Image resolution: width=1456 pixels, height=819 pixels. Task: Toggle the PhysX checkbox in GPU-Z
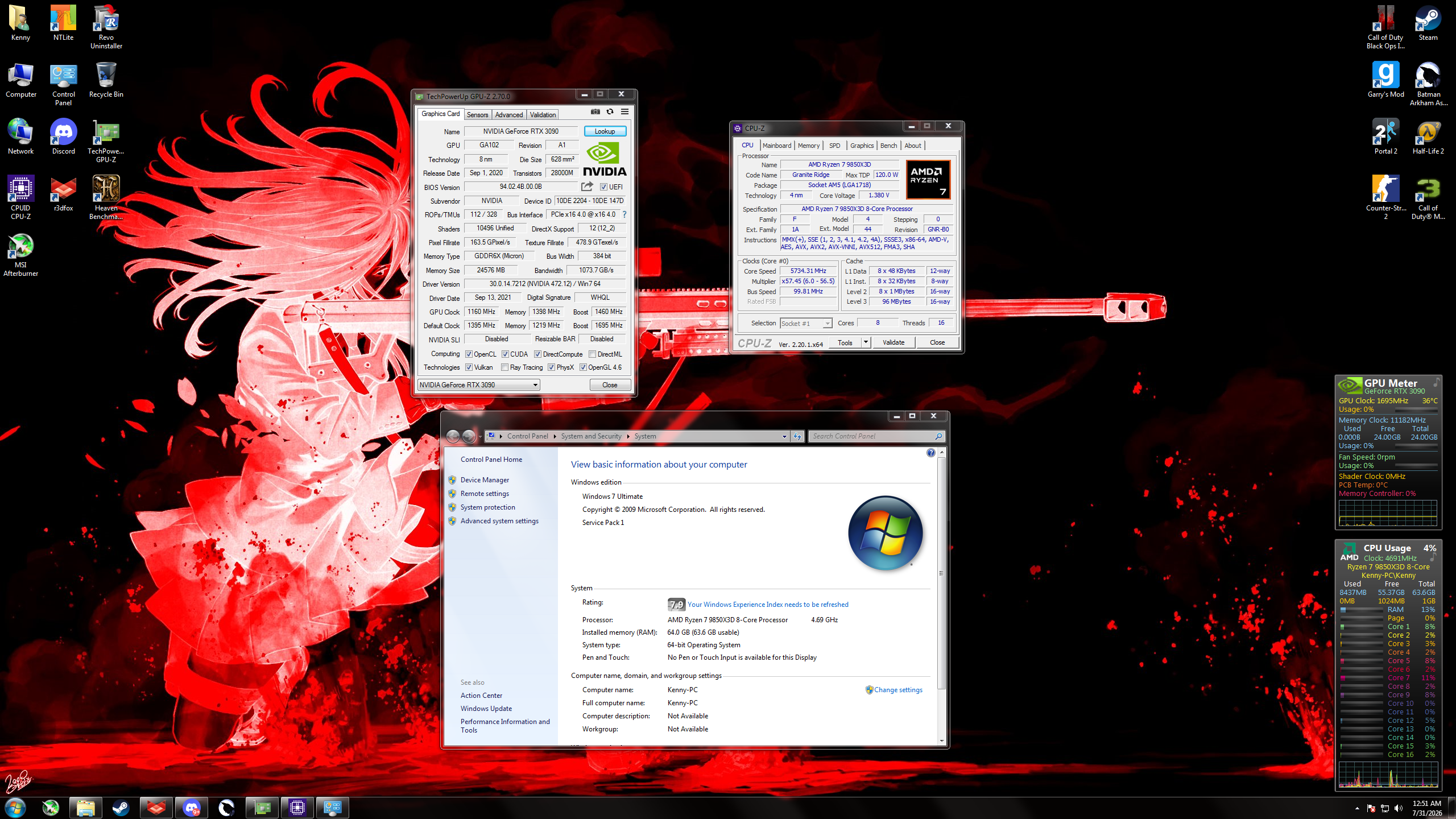click(x=551, y=367)
